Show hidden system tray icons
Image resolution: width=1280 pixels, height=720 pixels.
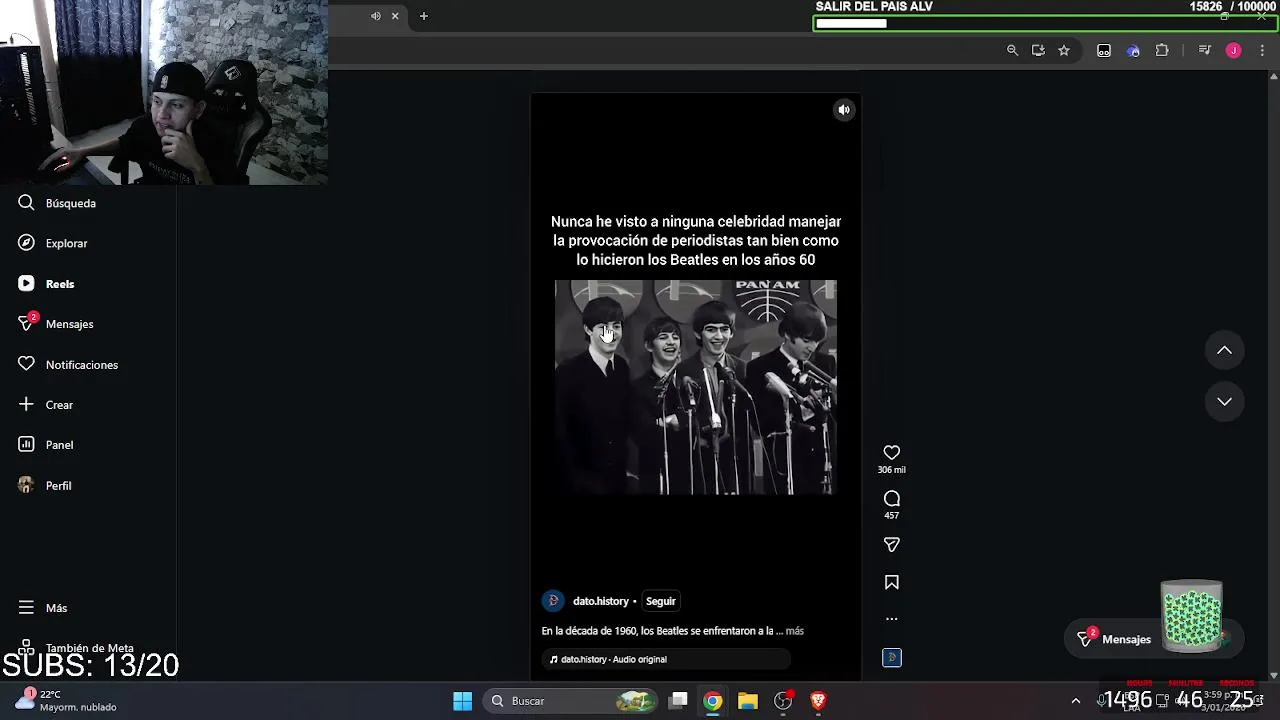[1076, 701]
